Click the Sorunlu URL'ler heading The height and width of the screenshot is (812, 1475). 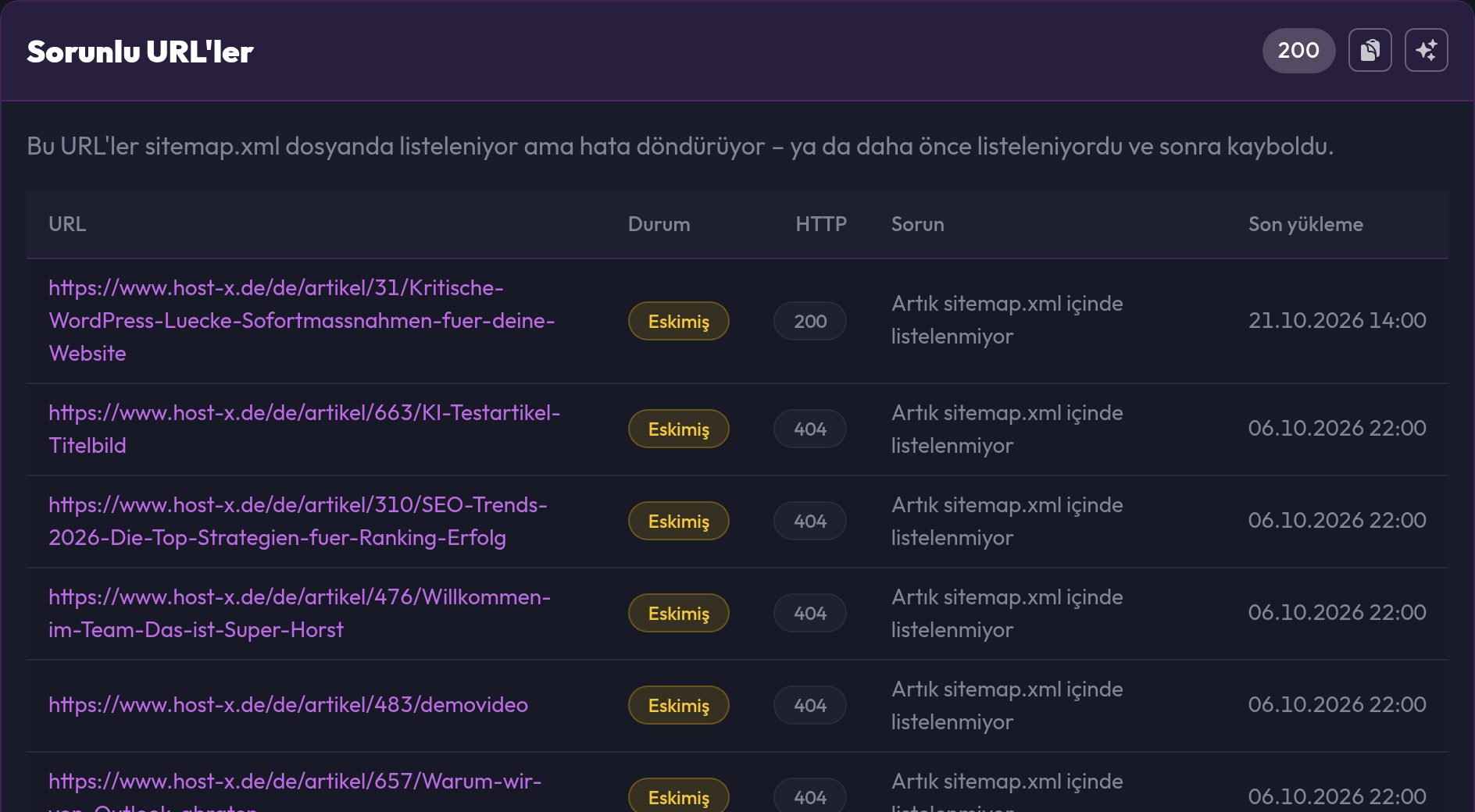[x=140, y=52]
